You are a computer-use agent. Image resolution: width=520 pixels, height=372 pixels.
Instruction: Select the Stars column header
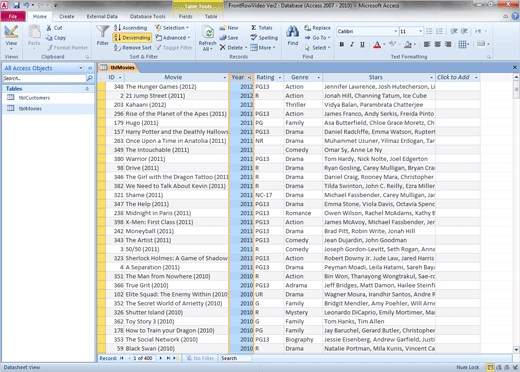(375, 77)
